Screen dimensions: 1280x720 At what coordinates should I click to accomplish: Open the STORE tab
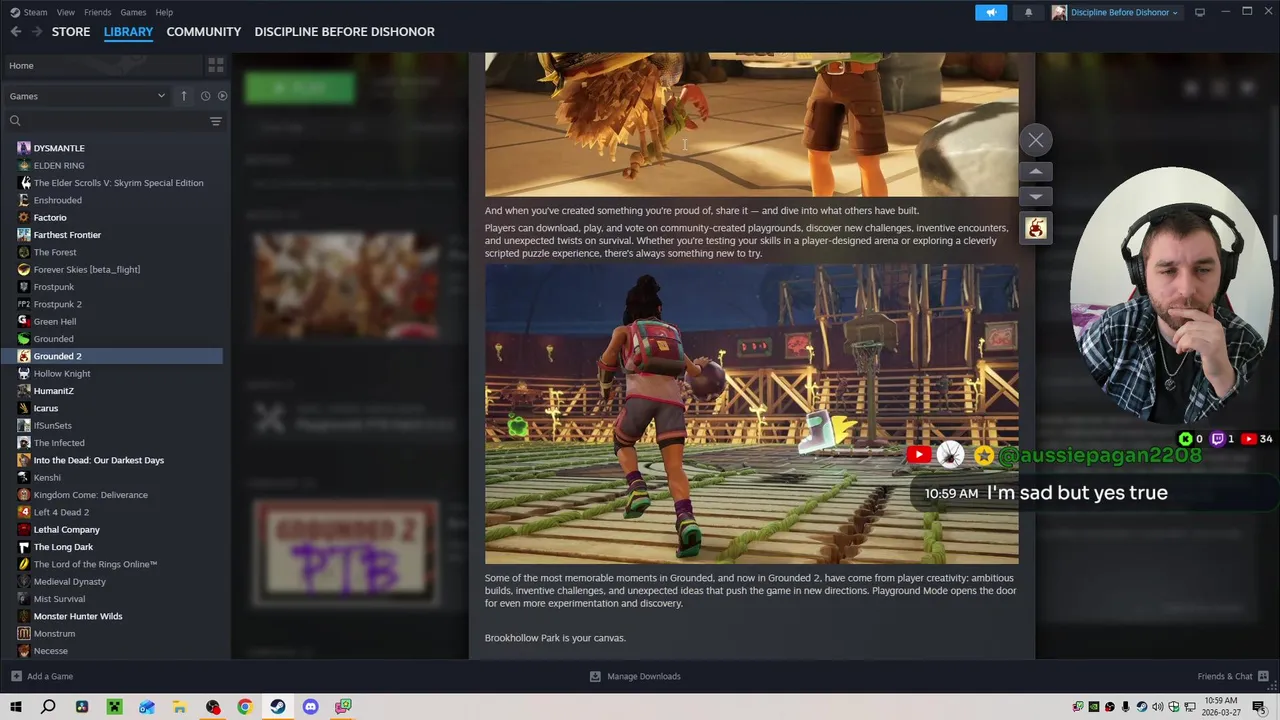(x=71, y=32)
